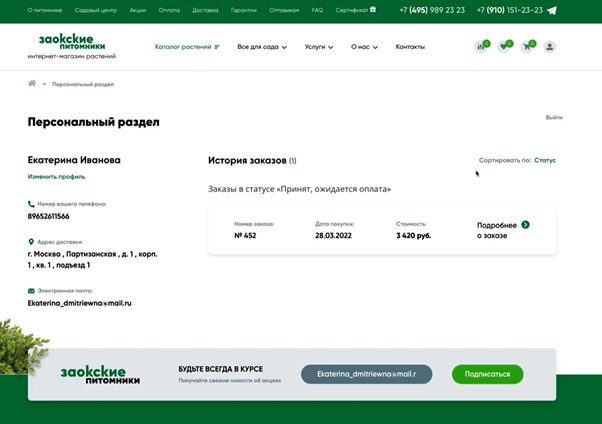602x424 pixels.
Task: Open the favorites heart icon
Action: tap(504, 47)
